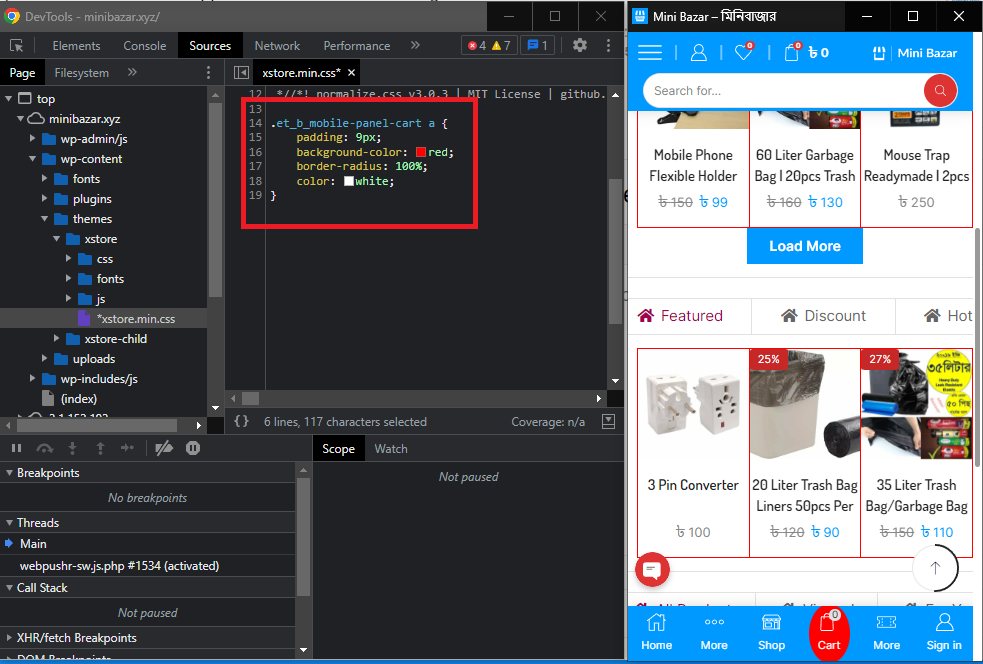This screenshot has height=664, width=983.
Task: Collapse the wp-content folder
Action: (33, 159)
